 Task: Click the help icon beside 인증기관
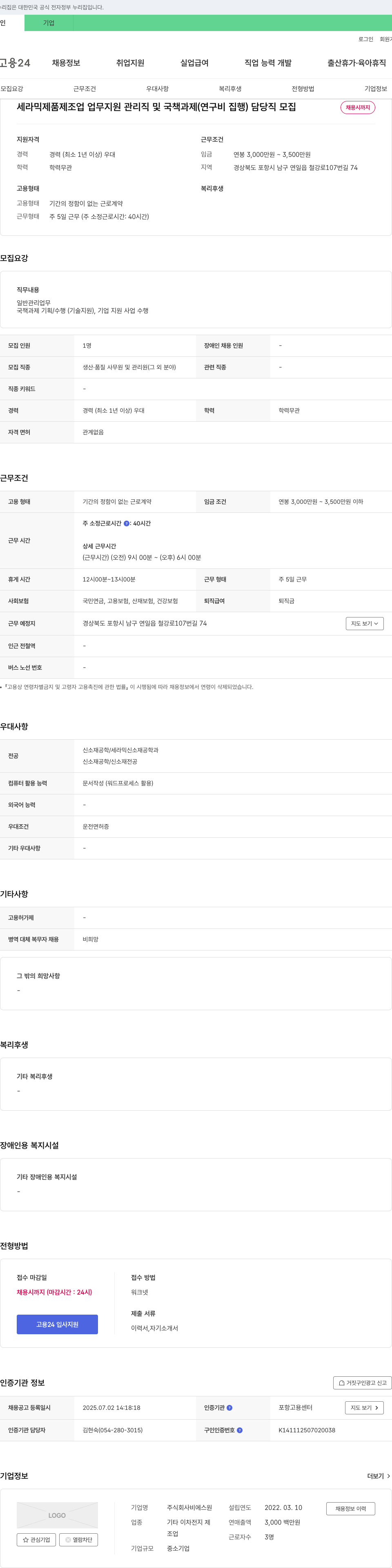(x=229, y=1408)
